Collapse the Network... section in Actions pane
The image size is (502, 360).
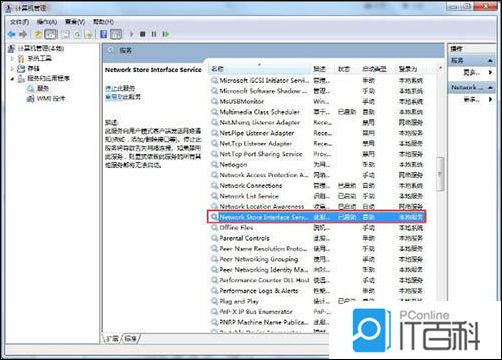point(490,88)
